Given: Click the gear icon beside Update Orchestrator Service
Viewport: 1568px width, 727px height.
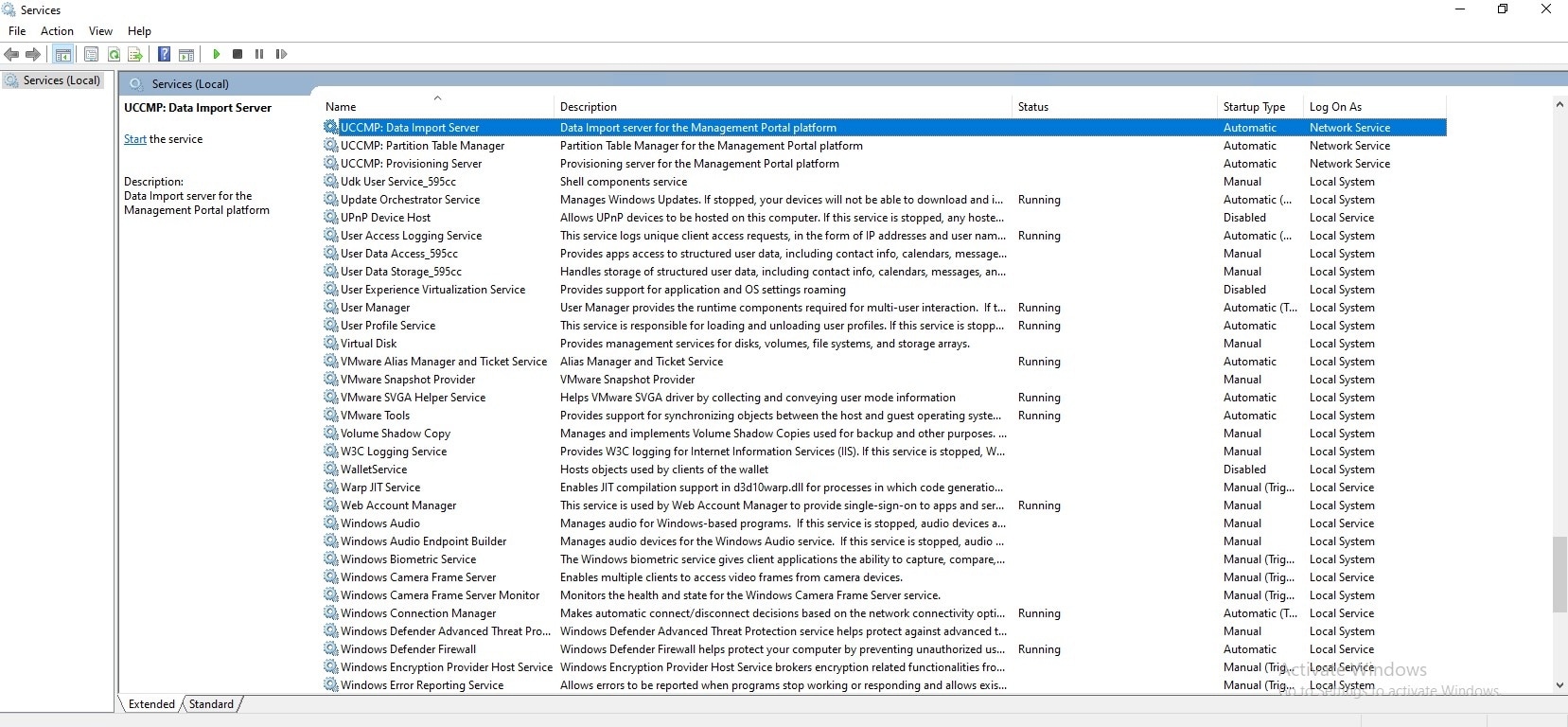Looking at the screenshot, I should [331, 200].
